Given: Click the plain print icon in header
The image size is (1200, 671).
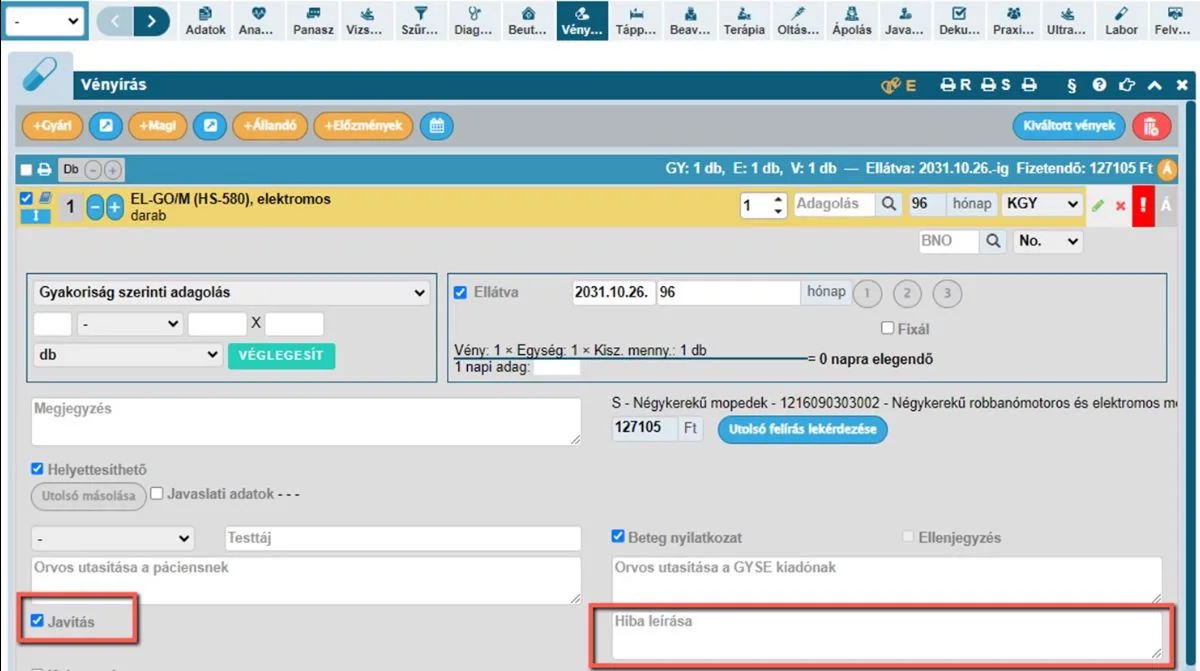Looking at the screenshot, I should click(1029, 86).
